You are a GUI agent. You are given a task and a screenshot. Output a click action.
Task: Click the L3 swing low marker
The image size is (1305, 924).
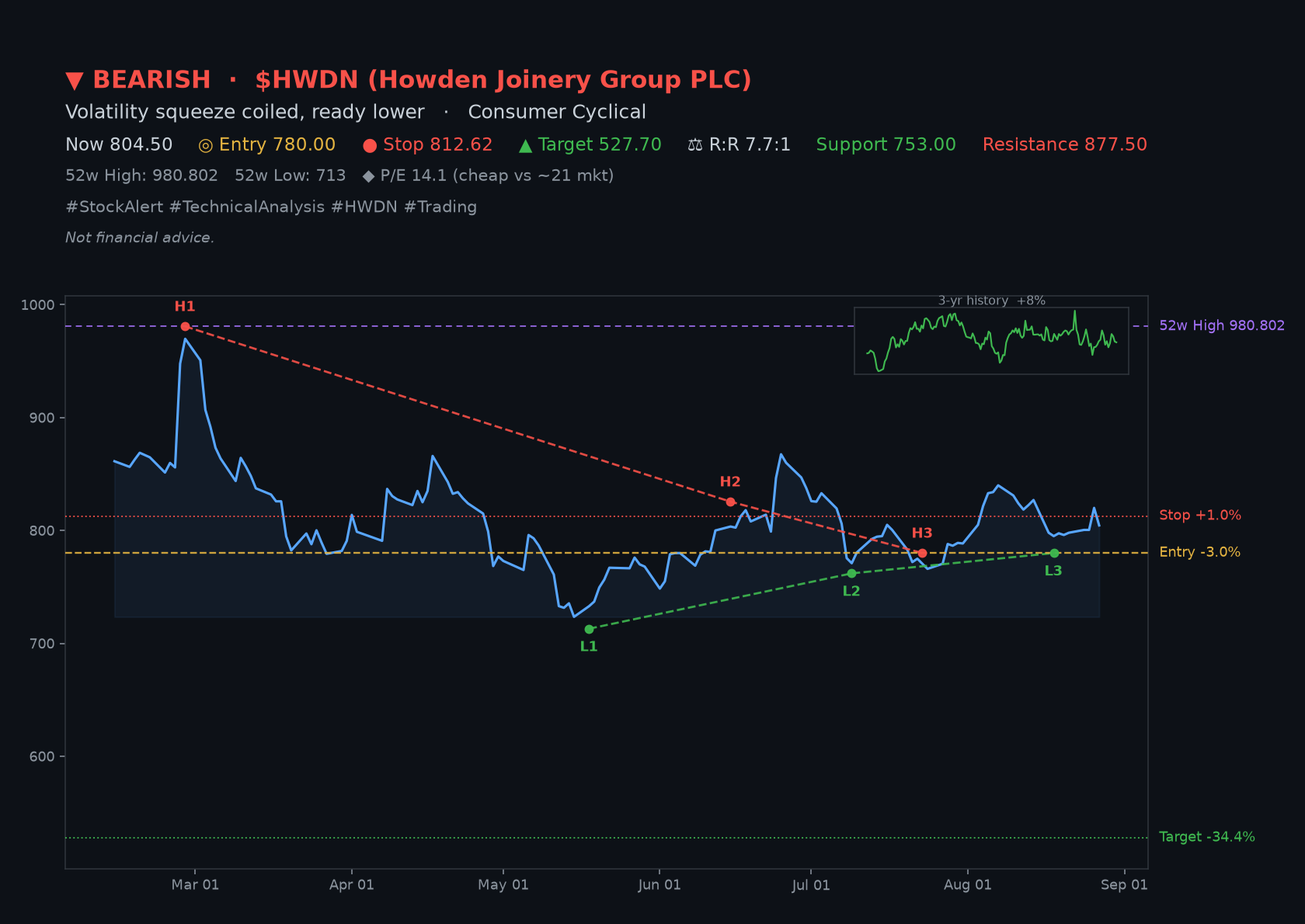click(1054, 553)
